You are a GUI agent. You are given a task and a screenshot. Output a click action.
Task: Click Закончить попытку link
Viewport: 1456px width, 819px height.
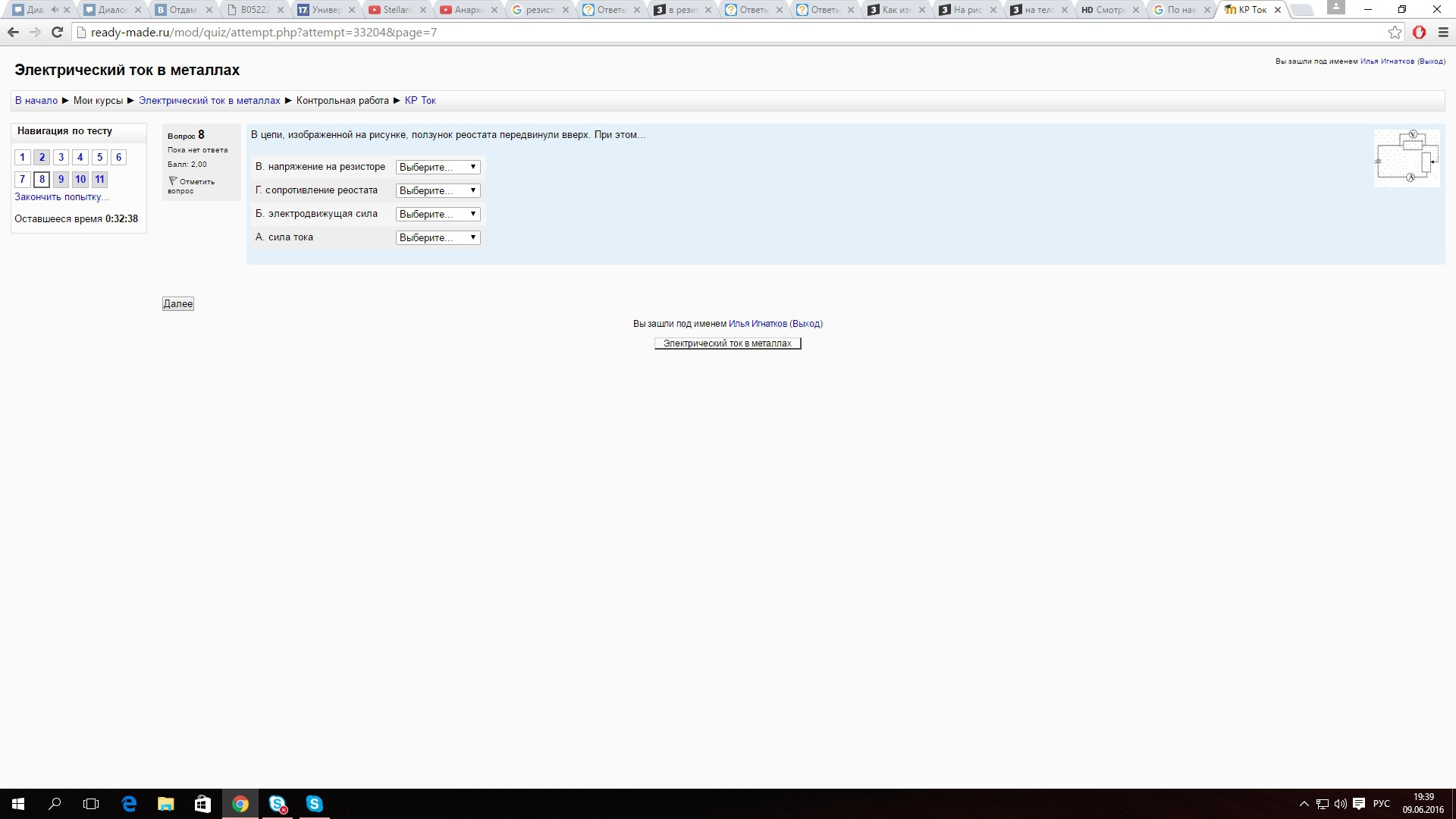pos(61,197)
